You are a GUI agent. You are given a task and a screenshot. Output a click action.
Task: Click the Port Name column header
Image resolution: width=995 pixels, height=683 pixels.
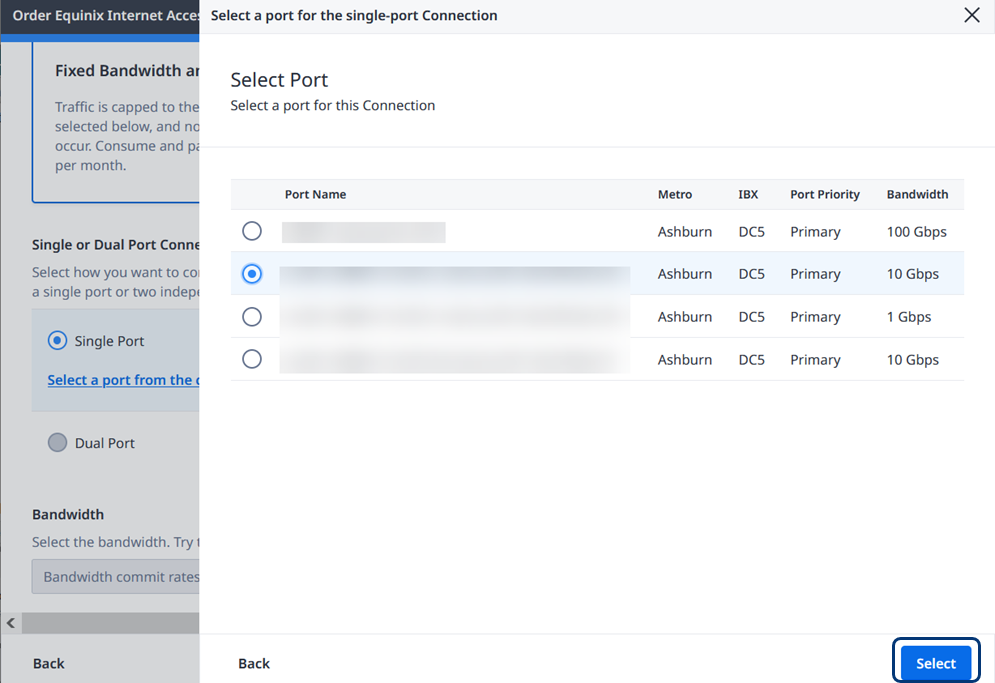315,194
